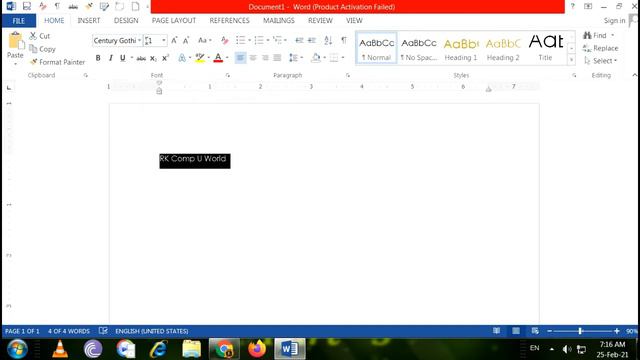The width and height of the screenshot is (640, 360).
Task: Apply the Heading 1 style
Action: click(x=461, y=48)
